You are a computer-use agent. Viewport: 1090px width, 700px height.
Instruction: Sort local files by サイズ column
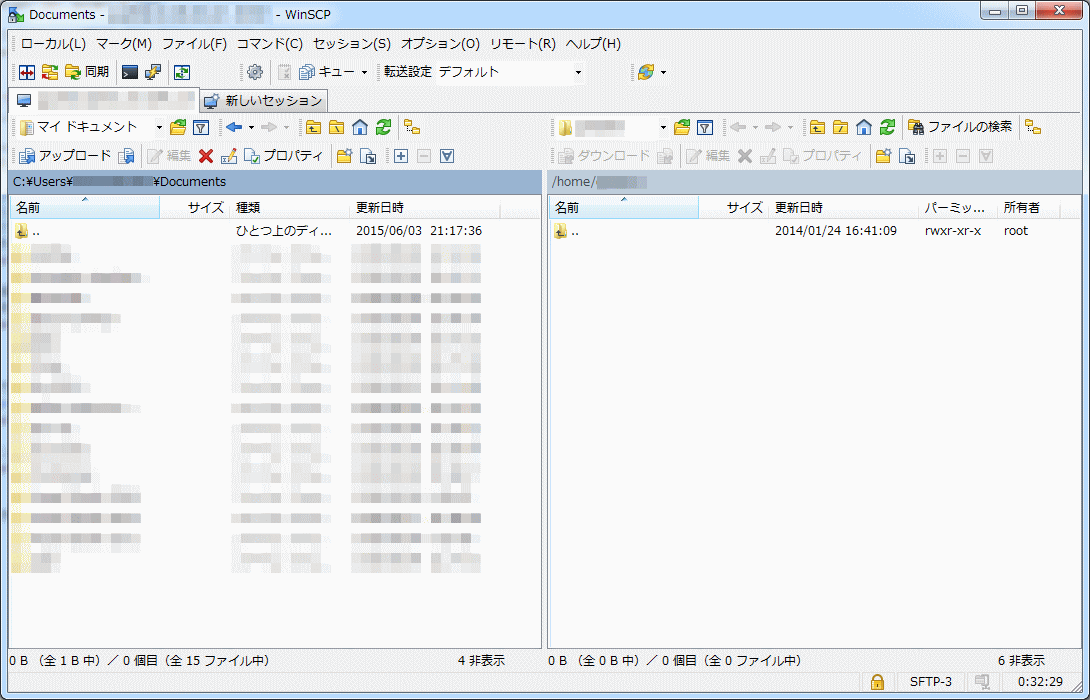point(195,208)
